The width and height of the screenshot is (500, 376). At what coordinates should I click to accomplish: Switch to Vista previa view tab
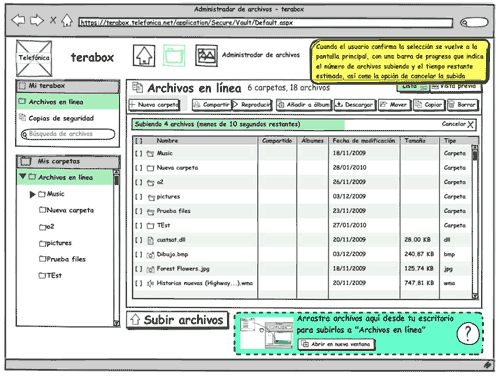(455, 86)
